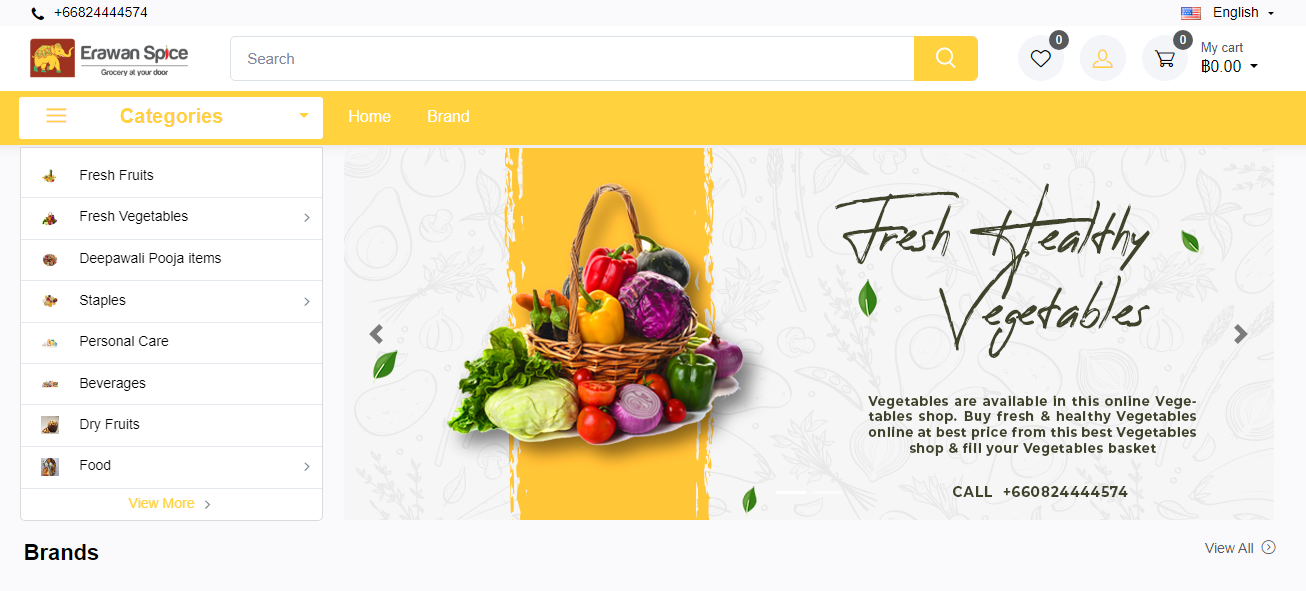Screen dimensions: 1306x591
Task: Click the Erawan Spice logo
Action: 109,58
